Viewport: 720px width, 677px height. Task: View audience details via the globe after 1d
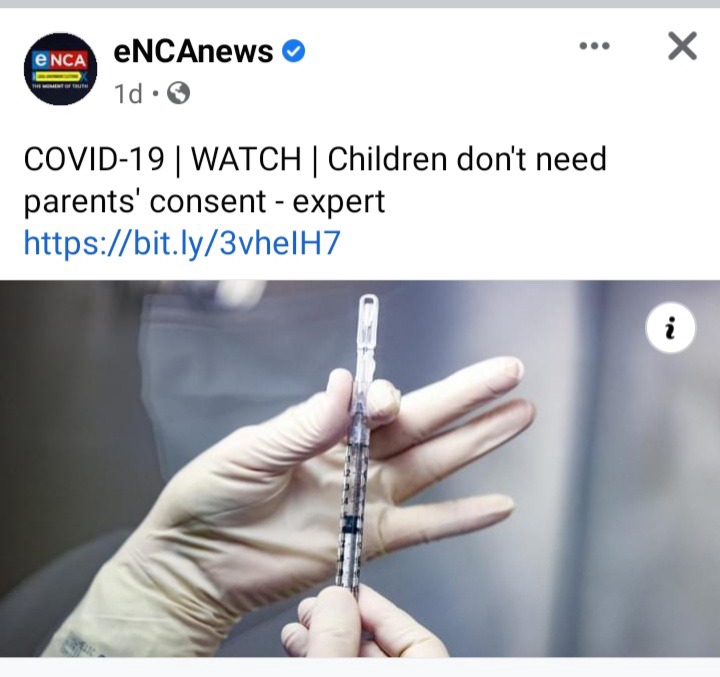178,93
